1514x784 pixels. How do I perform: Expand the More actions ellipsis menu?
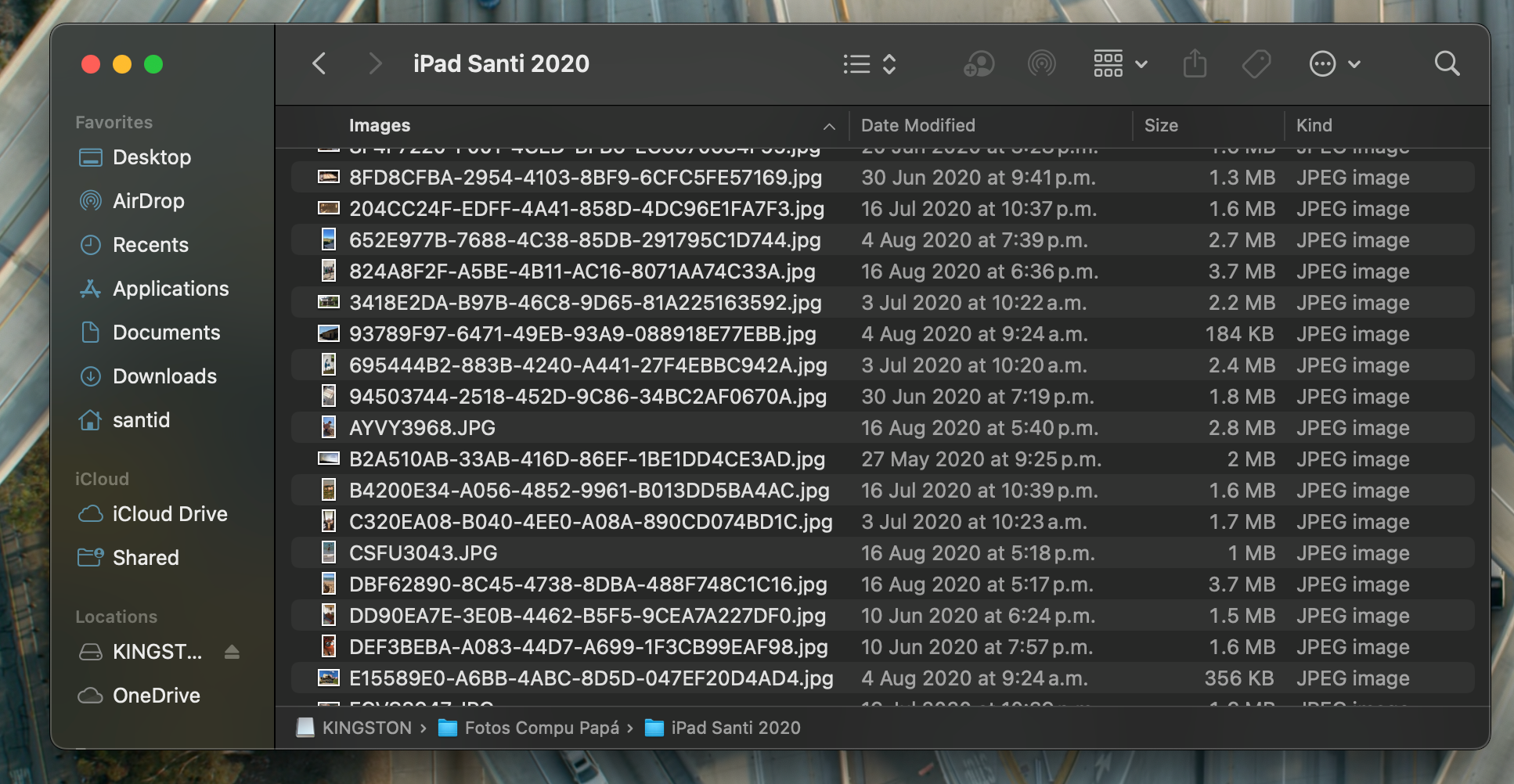[x=1334, y=63]
